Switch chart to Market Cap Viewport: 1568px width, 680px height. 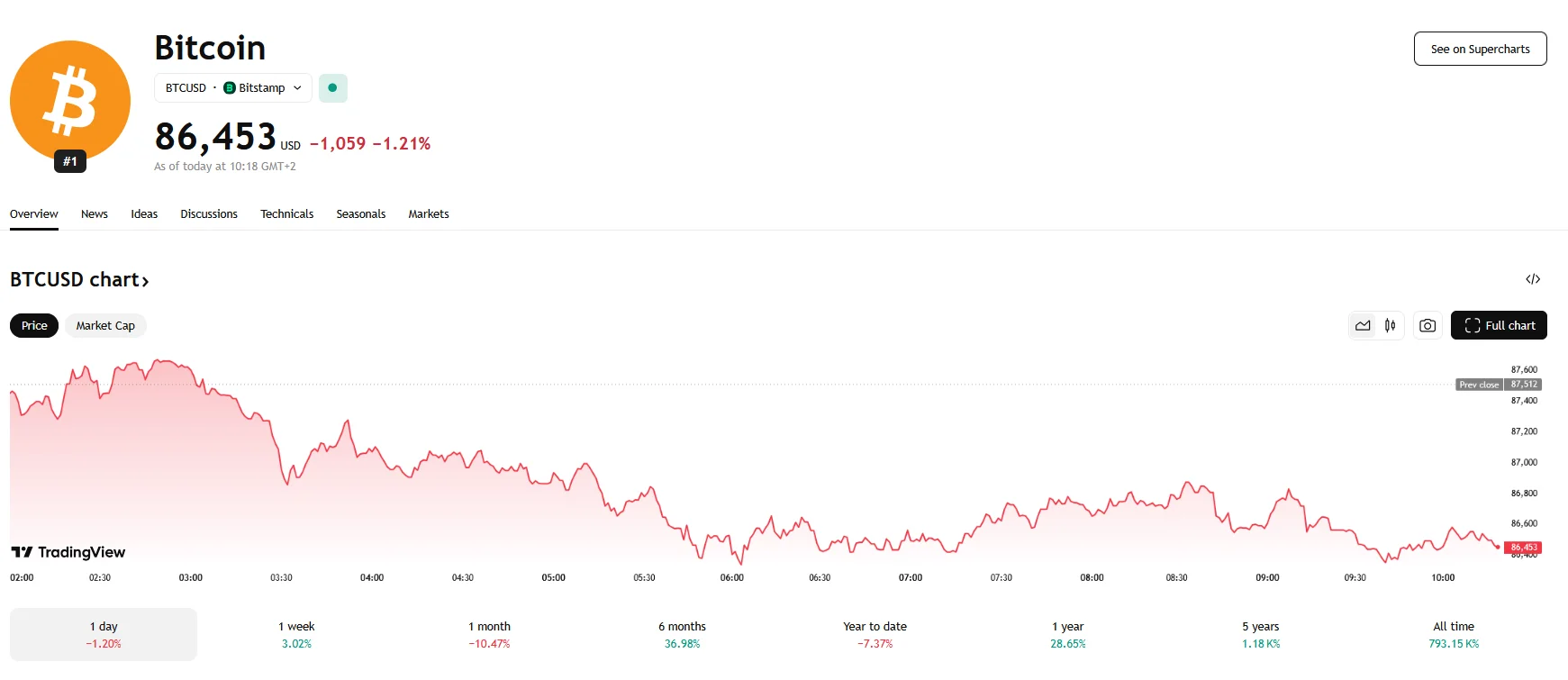(x=105, y=325)
